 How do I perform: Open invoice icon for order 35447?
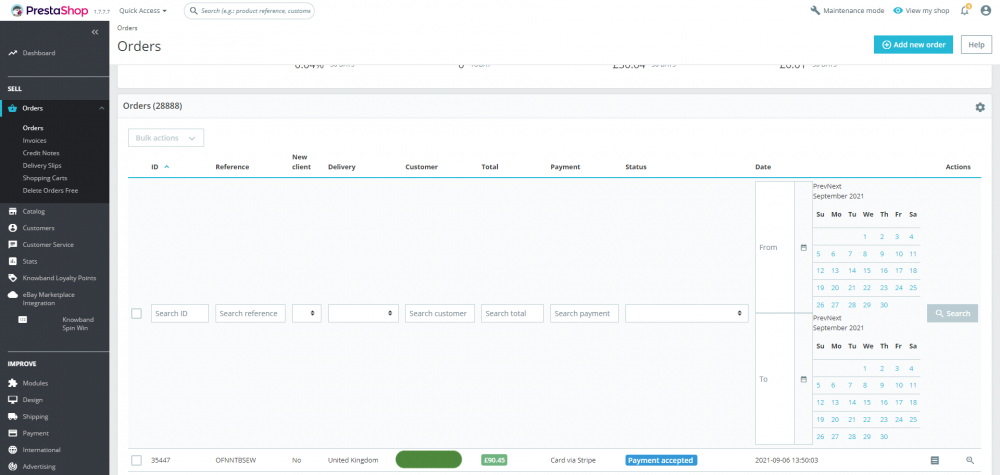click(935, 460)
